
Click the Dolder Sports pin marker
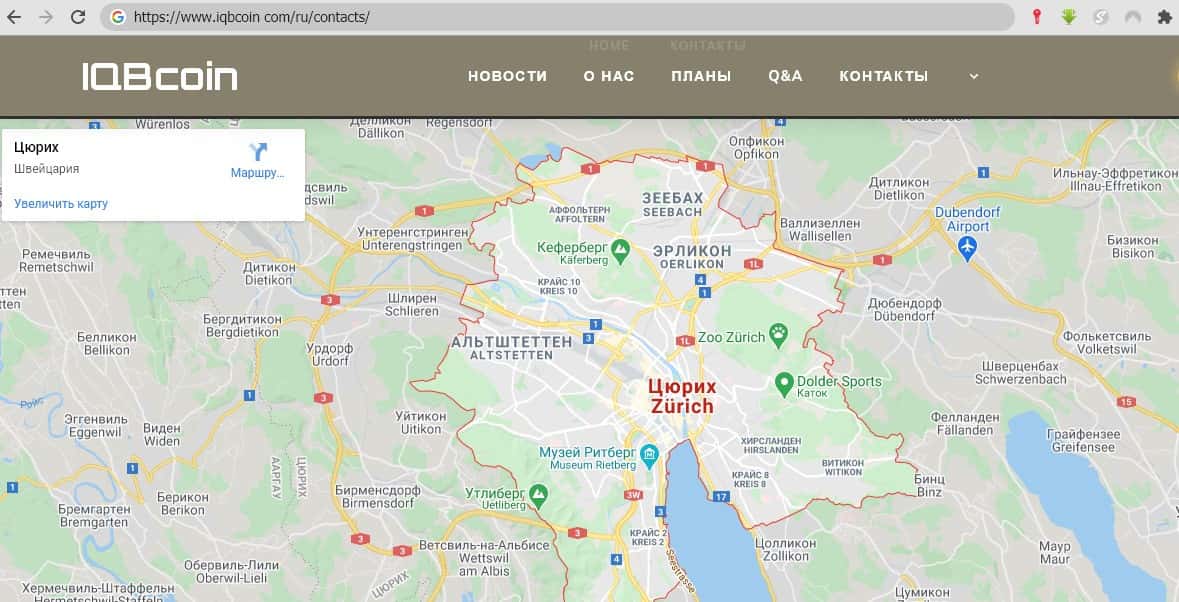pos(784,384)
